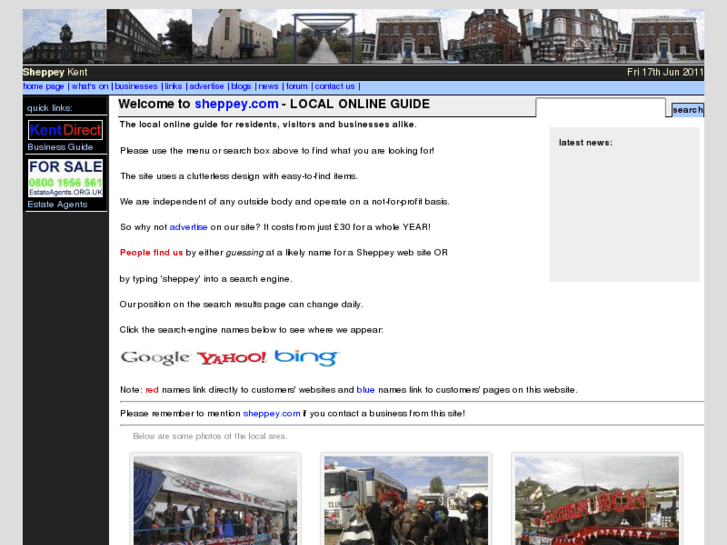This screenshot has height=545, width=727.
Task: Click the clock tower header photo
Action: [65, 36]
